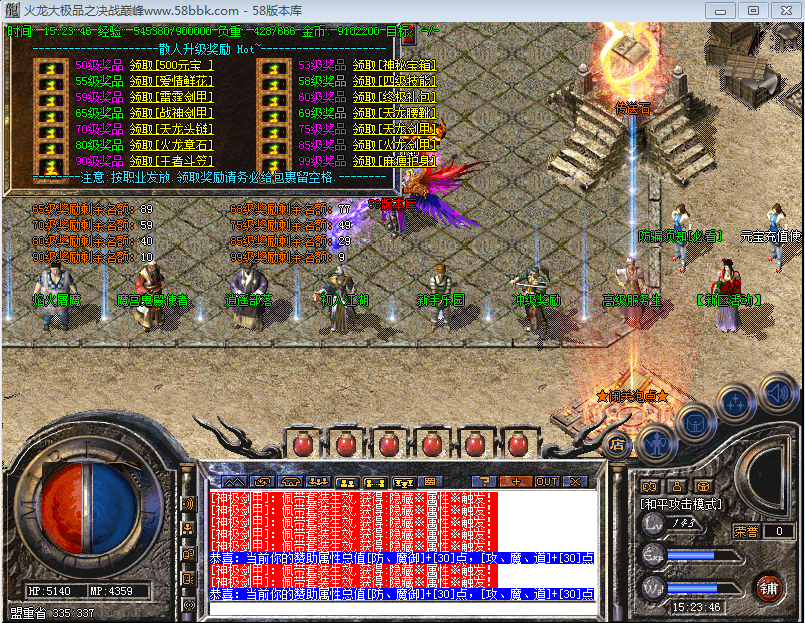Viewport: 805px width, 623px height.
Task: Claim the 99级奖品 reward link
Action: click(394, 161)
